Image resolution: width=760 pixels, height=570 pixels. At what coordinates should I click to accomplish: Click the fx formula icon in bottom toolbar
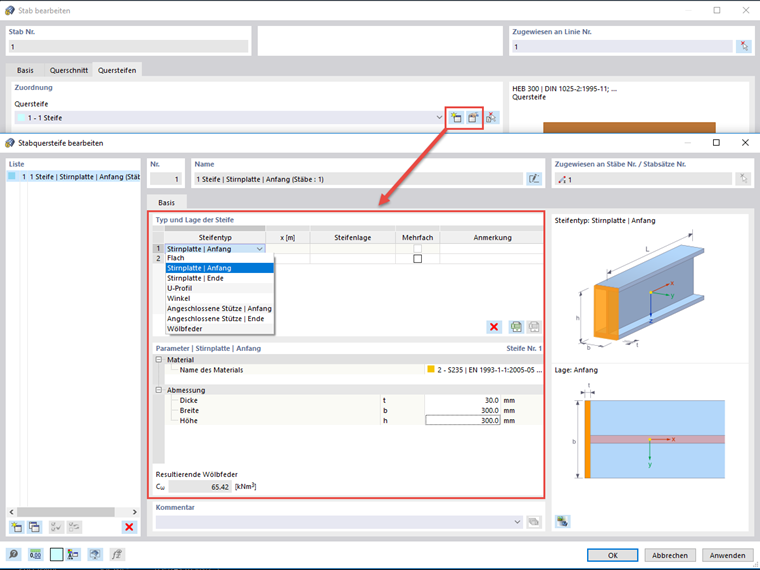(x=117, y=554)
